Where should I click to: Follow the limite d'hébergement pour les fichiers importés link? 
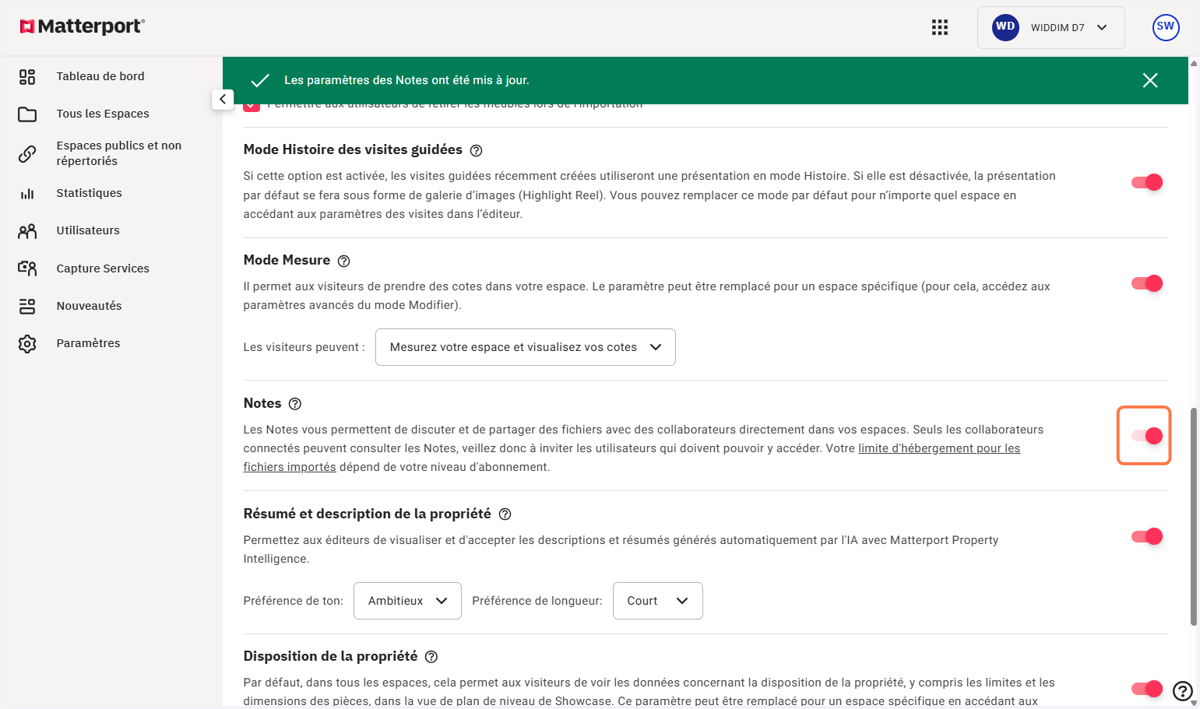tap(939, 448)
